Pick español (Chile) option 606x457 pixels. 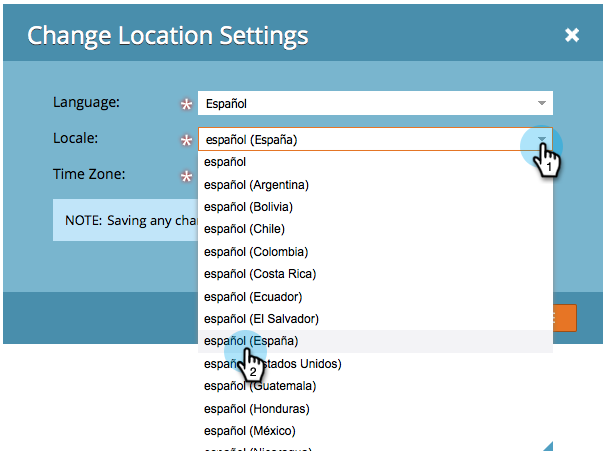(375, 229)
